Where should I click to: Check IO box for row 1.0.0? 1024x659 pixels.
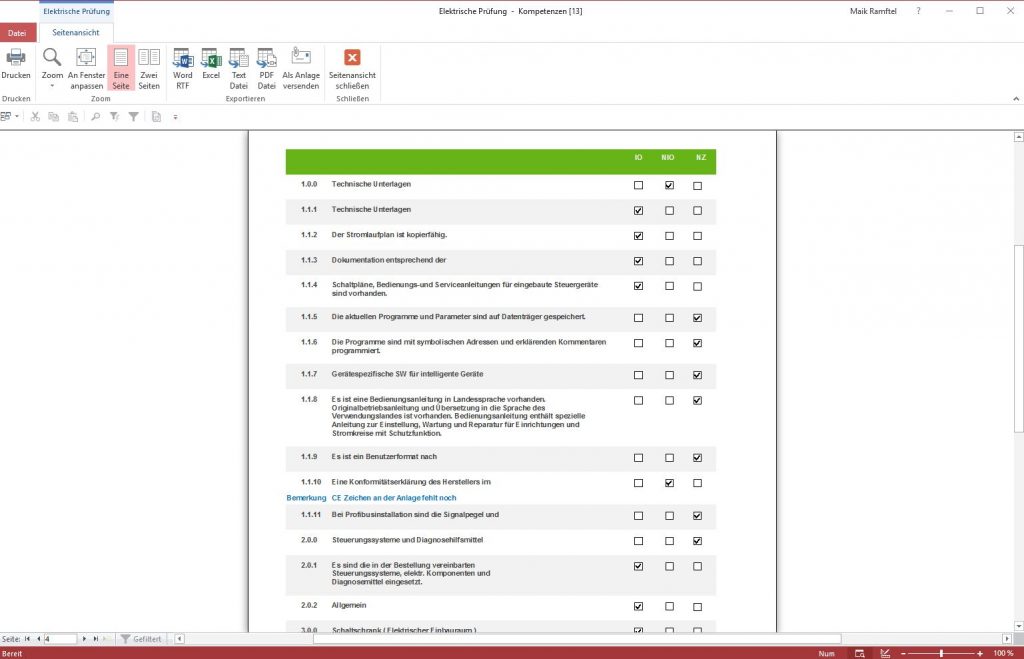pyautogui.click(x=638, y=185)
